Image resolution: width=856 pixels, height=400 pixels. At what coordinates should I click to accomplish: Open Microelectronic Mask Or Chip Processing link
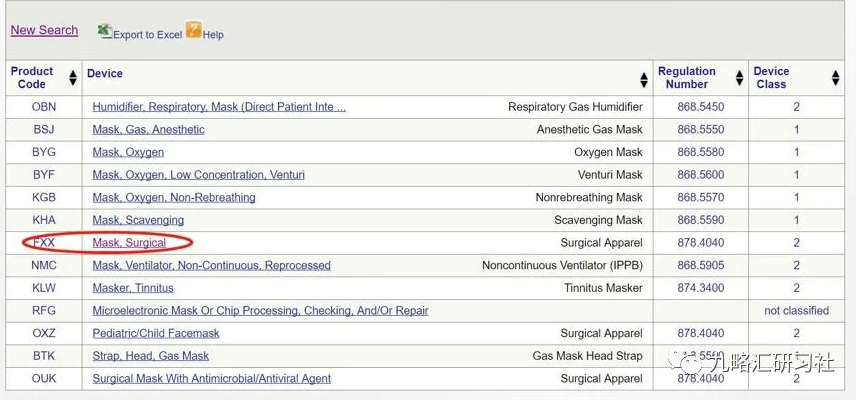coord(260,311)
